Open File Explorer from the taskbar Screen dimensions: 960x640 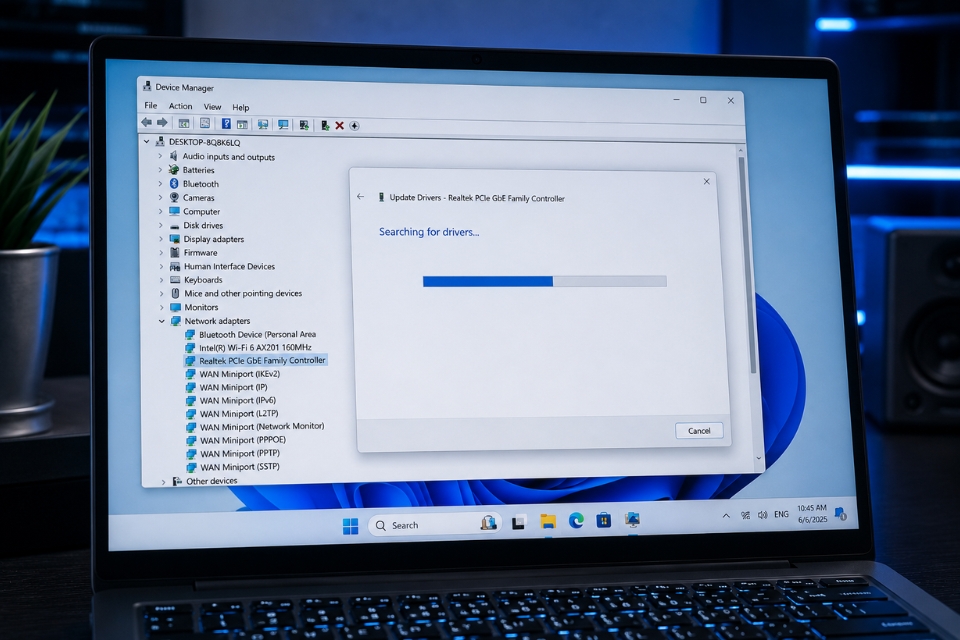point(548,522)
